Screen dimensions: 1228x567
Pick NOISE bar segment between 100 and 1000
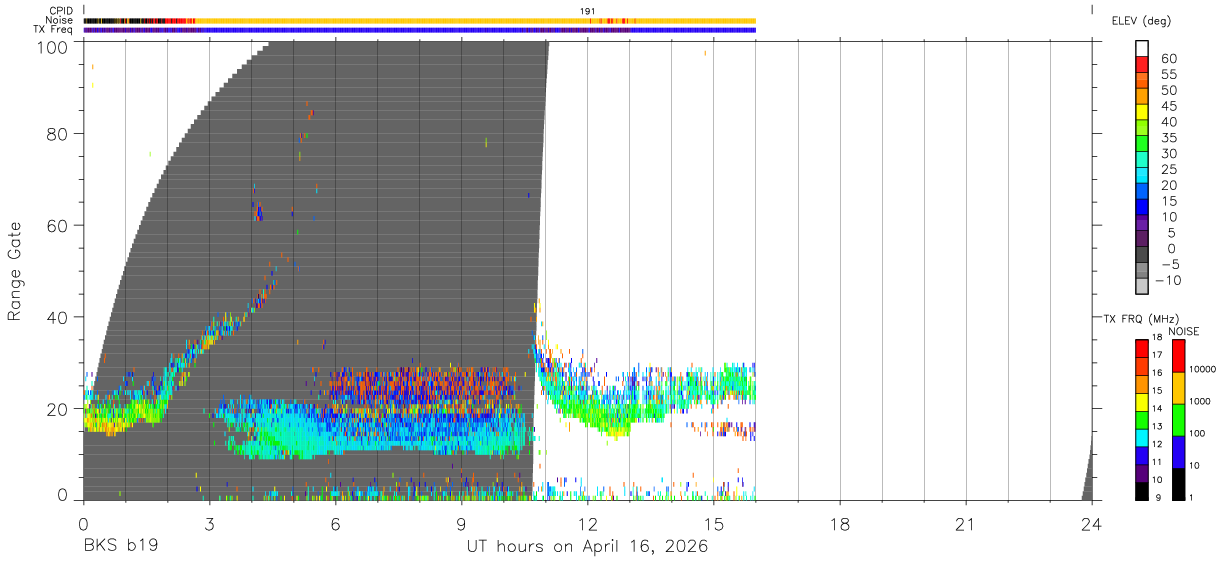click(1178, 419)
